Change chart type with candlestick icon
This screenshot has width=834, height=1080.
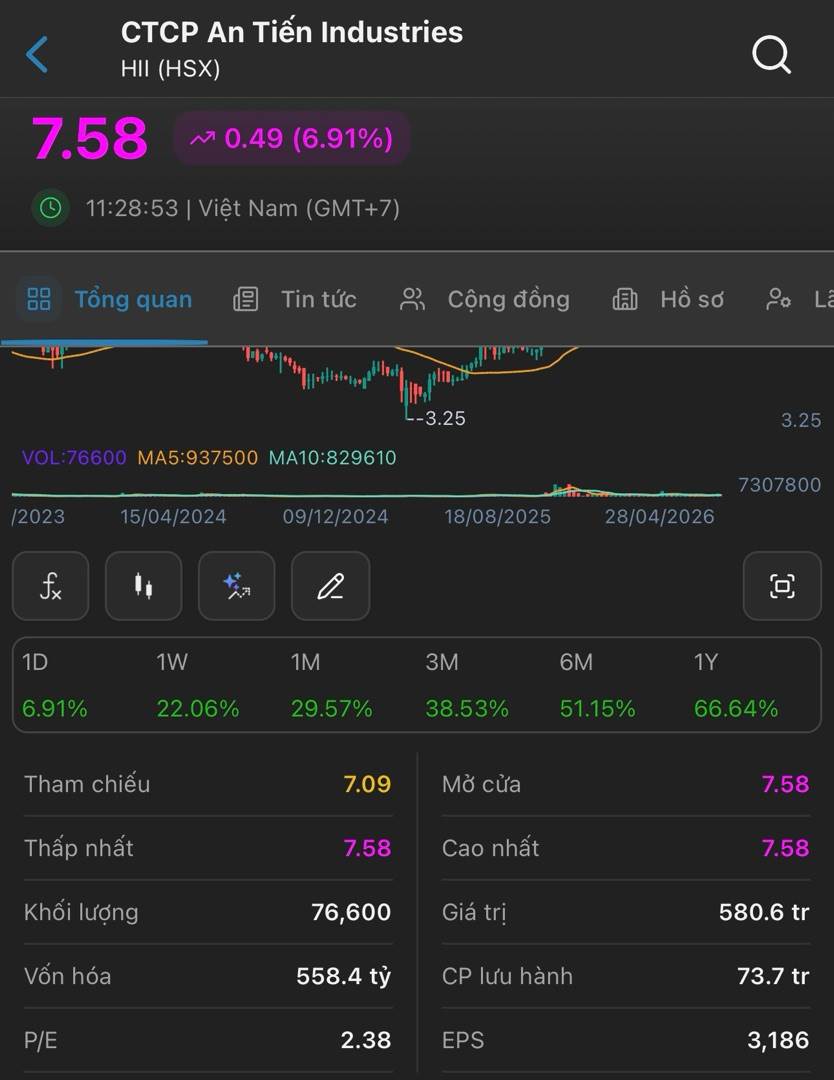click(143, 586)
